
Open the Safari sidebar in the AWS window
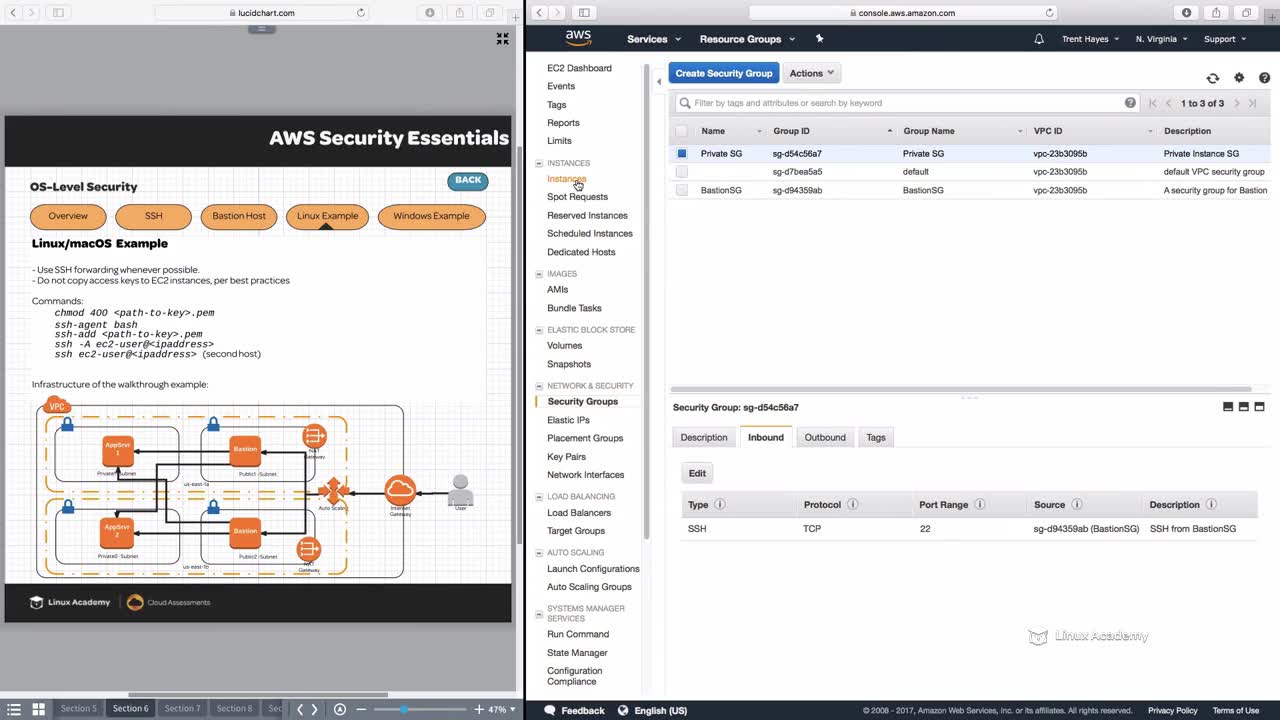click(x=584, y=13)
